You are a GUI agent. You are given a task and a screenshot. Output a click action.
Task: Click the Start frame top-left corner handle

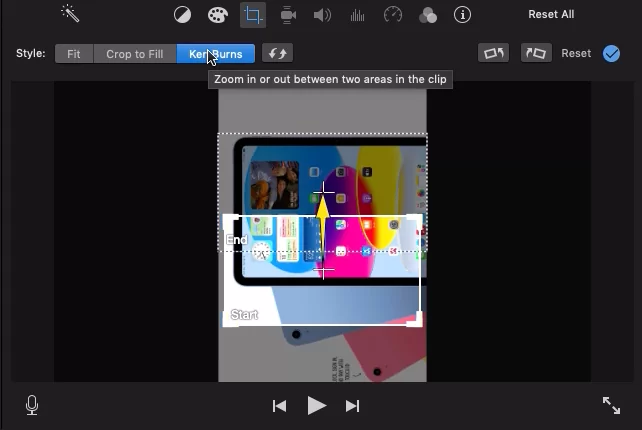(229, 222)
